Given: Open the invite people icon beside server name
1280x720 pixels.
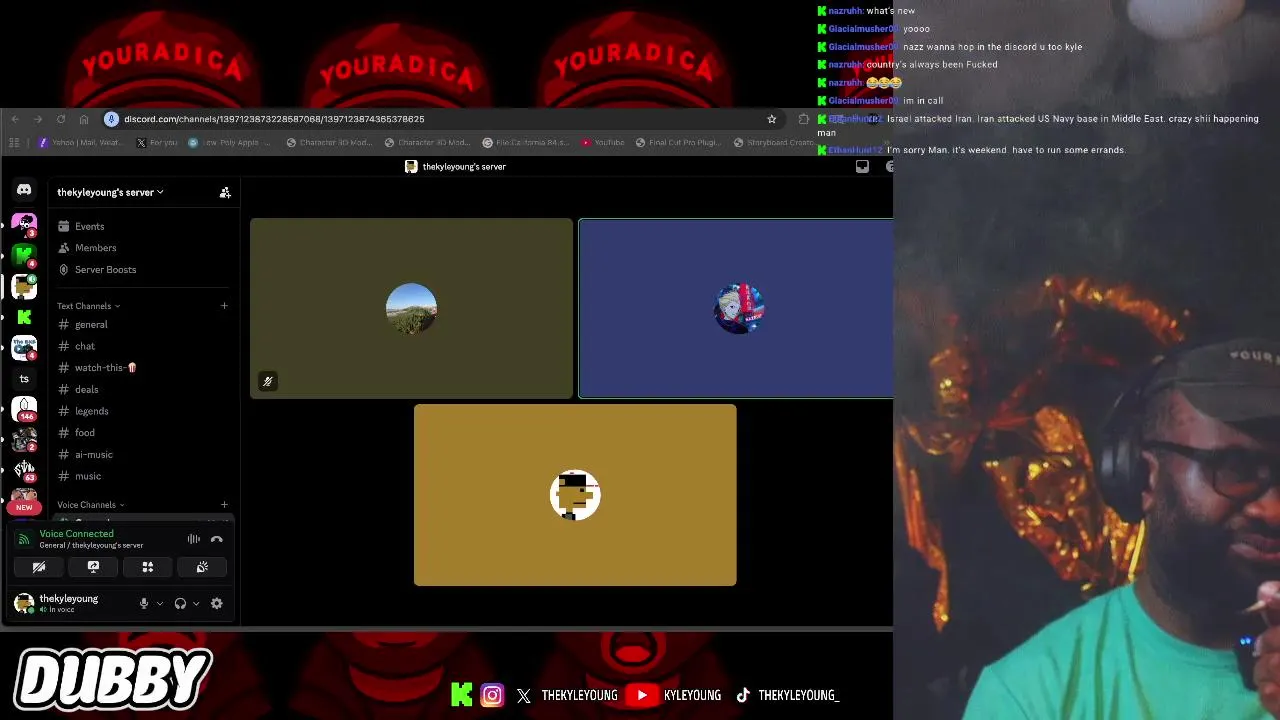Looking at the screenshot, I should [x=225, y=192].
